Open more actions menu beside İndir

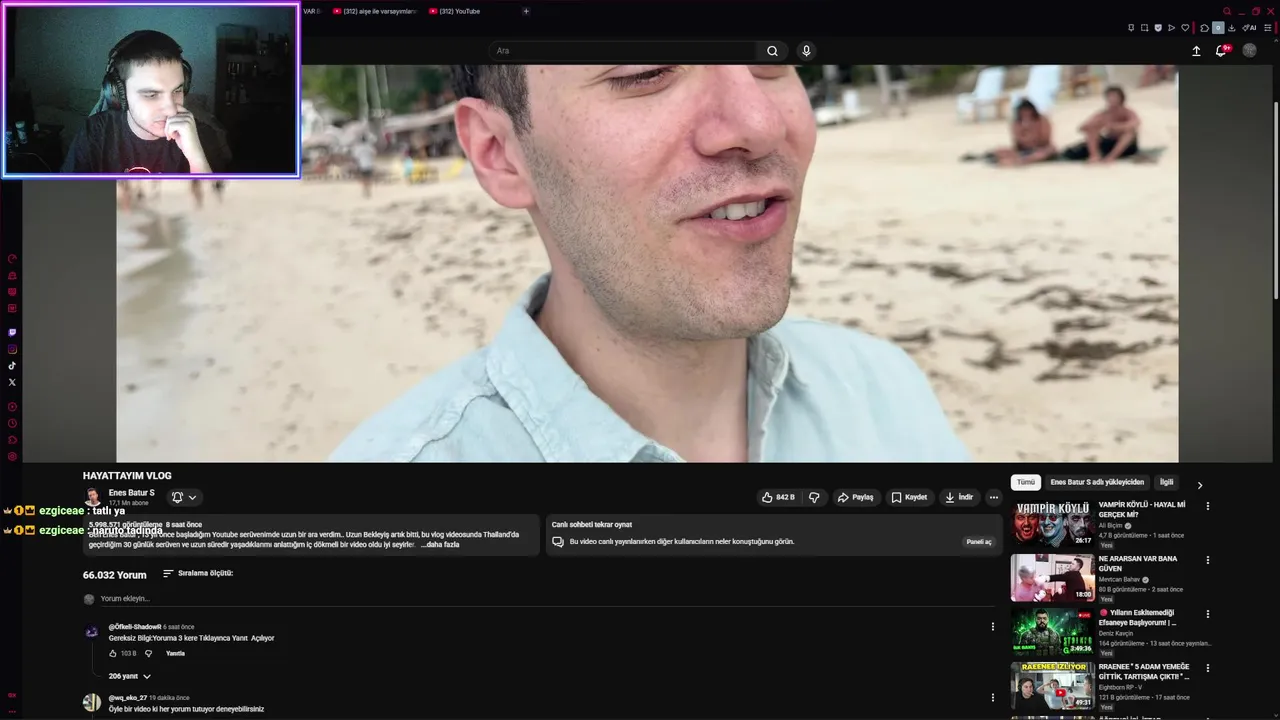pyautogui.click(x=993, y=497)
